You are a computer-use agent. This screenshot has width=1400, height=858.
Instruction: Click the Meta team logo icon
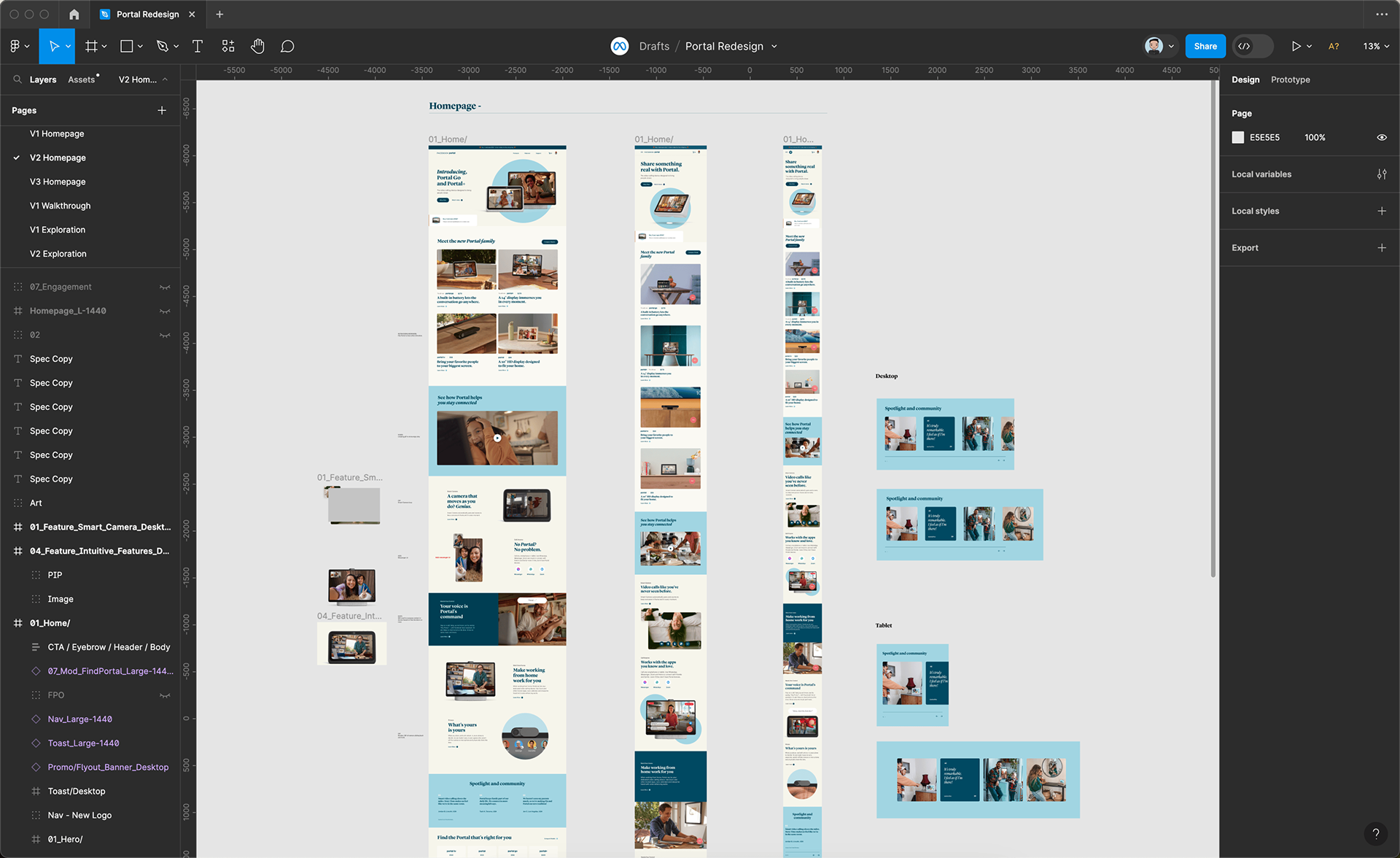[x=619, y=46]
